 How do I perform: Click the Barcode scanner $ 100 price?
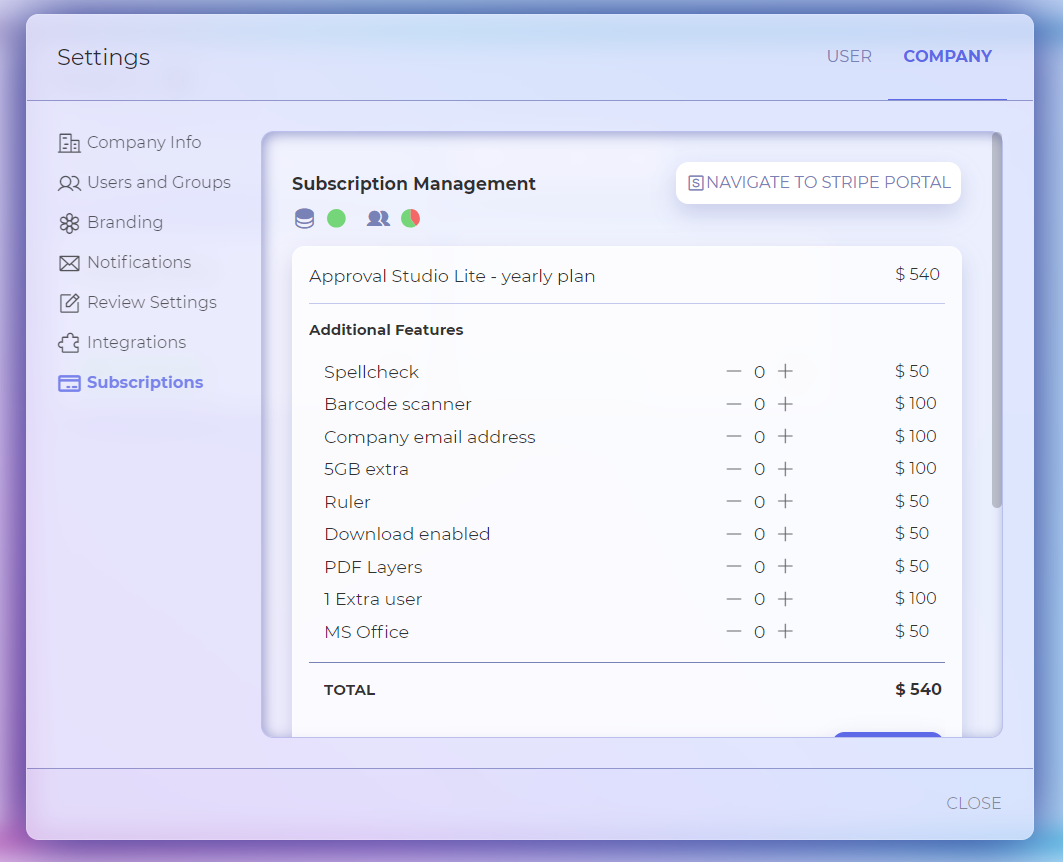pos(915,403)
